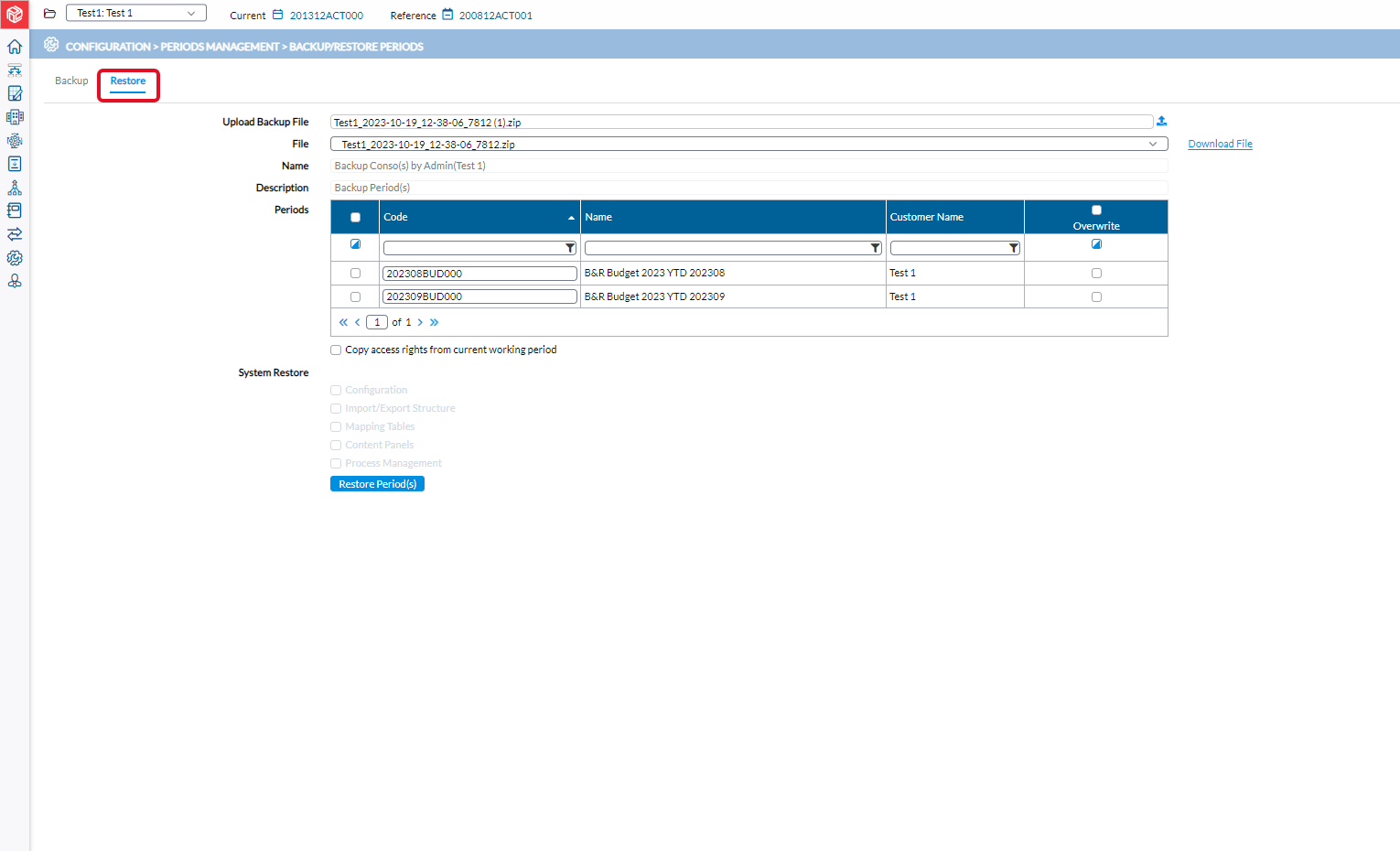Click the Upload Backup File input field
This screenshot has height=851, width=1400.
741,122
